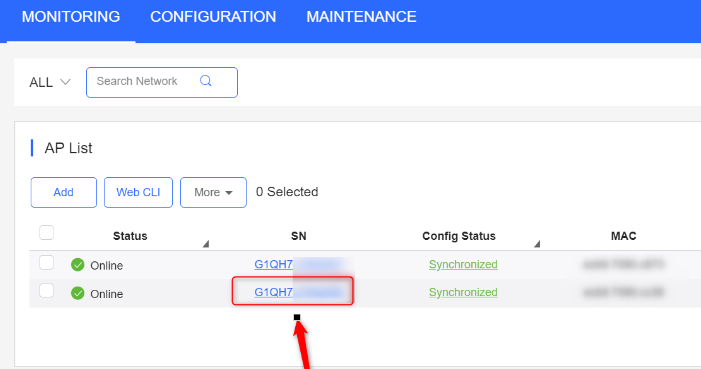Open the Web CLI button
Viewport: 701px width, 369px height.
coord(138,192)
